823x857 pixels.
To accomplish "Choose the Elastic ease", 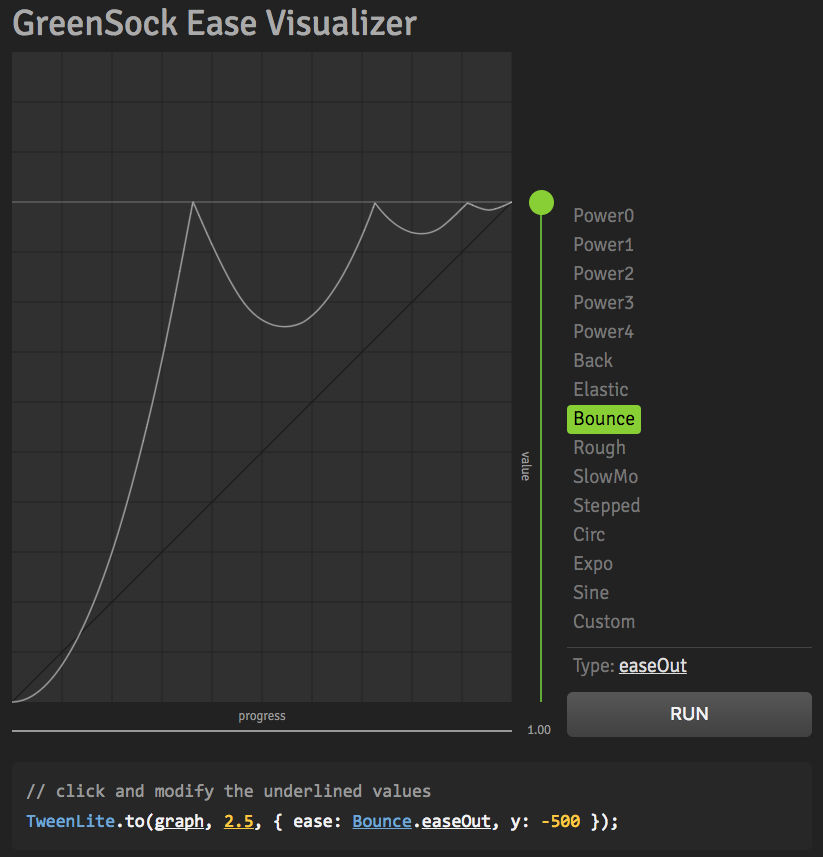I will tap(601, 390).
